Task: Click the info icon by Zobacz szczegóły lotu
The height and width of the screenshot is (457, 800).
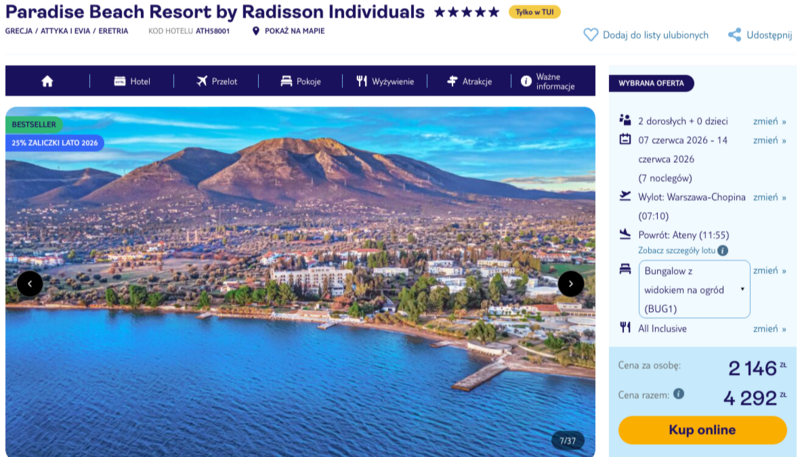Action: [722, 250]
